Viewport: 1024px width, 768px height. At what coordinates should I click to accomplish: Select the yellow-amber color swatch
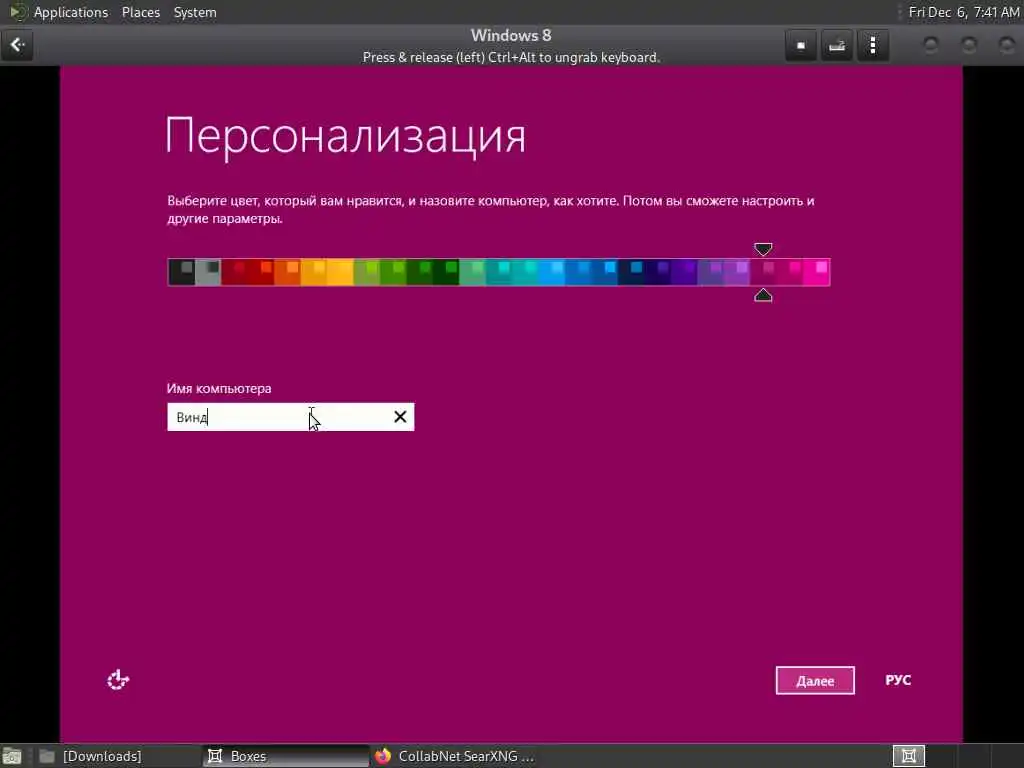click(x=340, y=272)
